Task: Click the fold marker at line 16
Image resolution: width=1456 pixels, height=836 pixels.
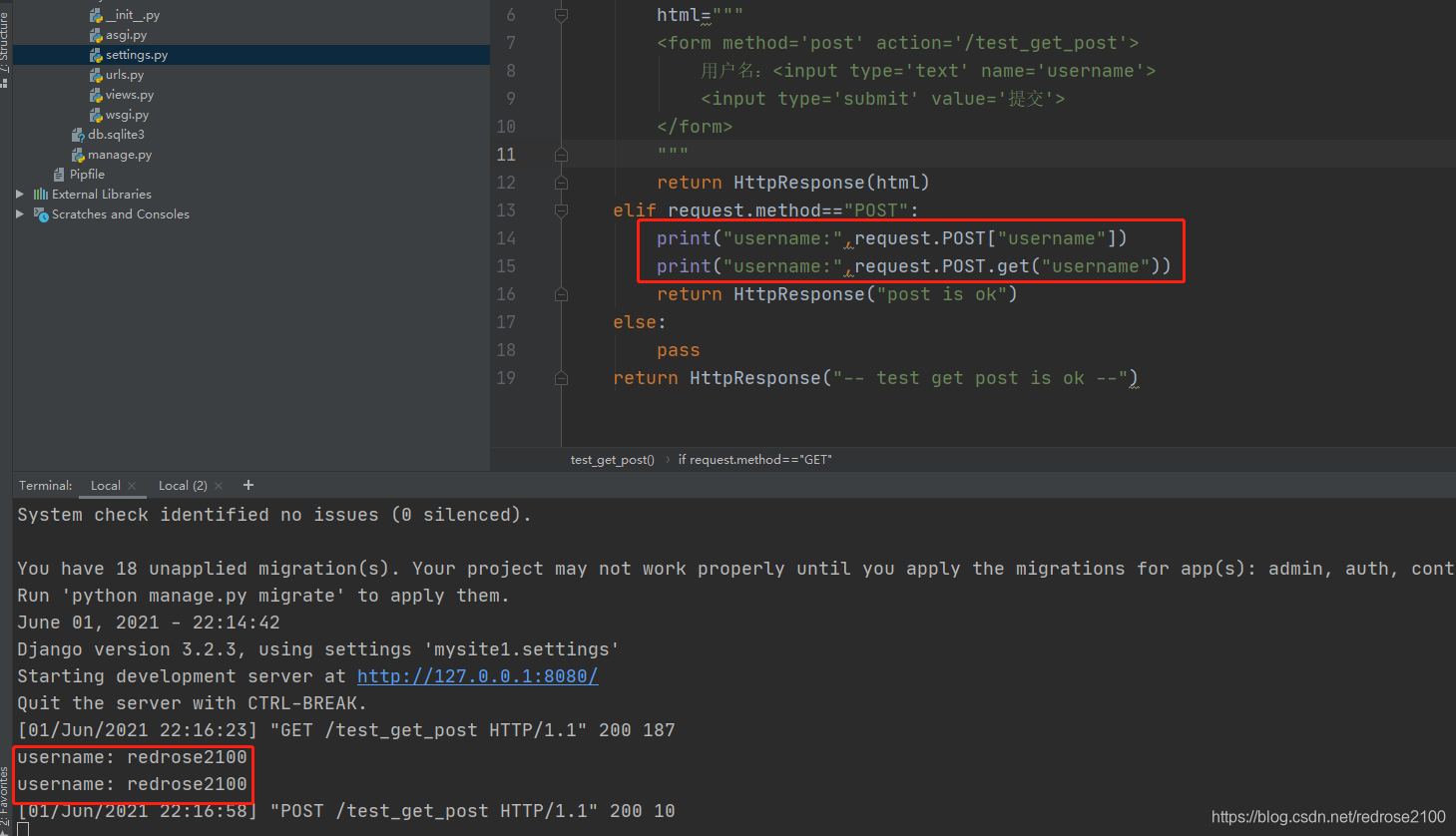Action: pos(561,294)
